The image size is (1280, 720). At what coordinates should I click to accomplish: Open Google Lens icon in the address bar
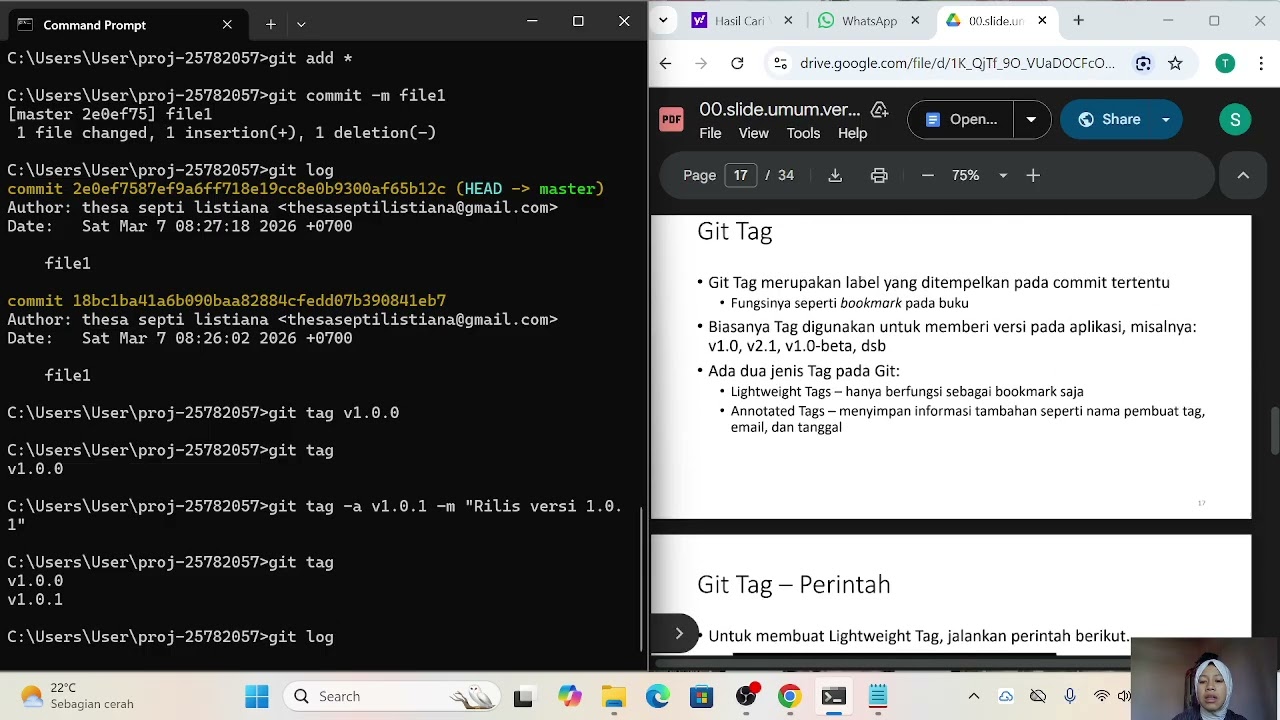click(x=1143, y=63)
